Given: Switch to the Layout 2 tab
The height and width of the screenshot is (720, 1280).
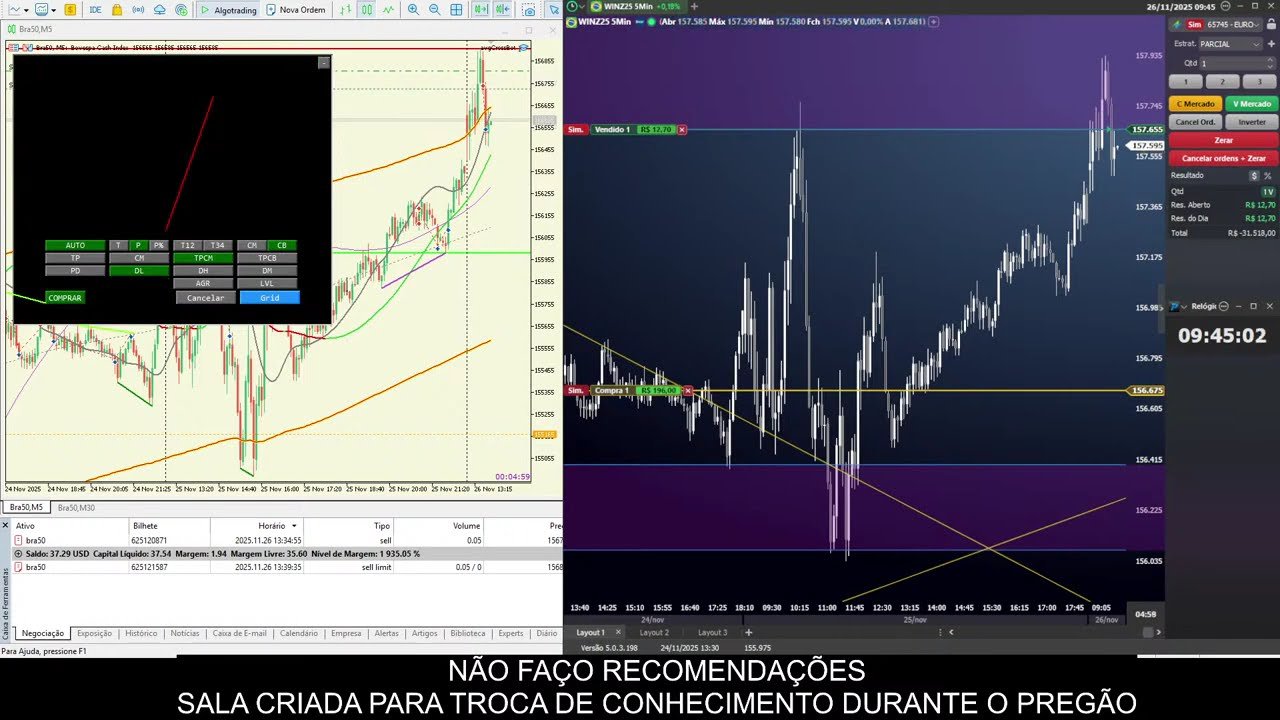Looking at the screenshot, I should pos(654,632).
